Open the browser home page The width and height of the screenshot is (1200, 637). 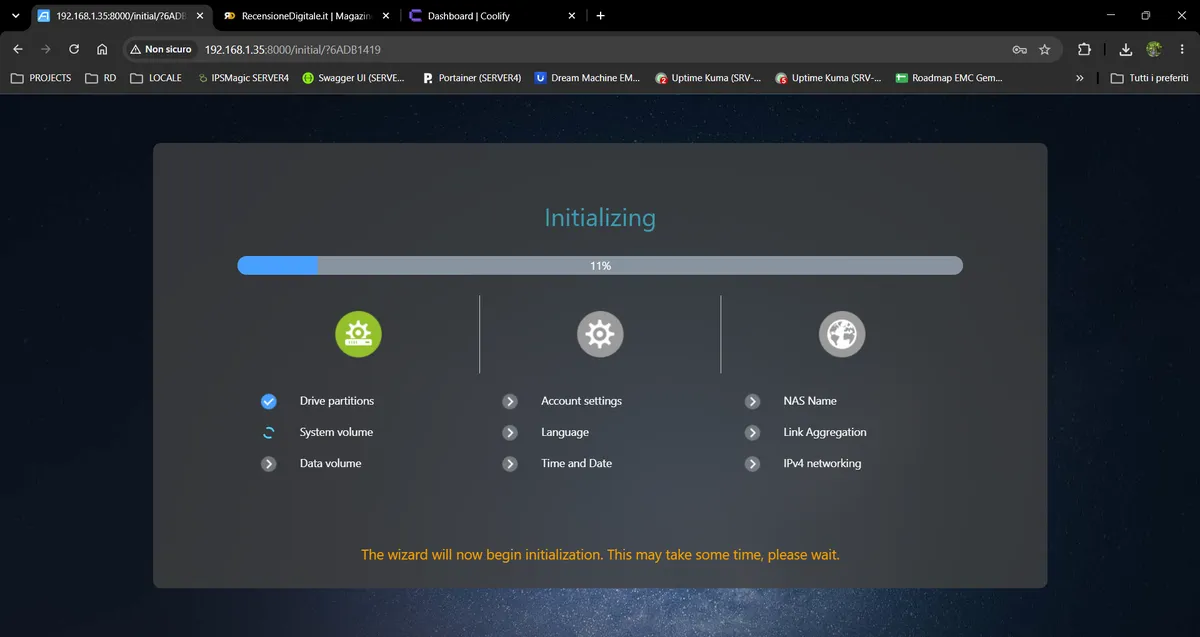pos(102,49)
